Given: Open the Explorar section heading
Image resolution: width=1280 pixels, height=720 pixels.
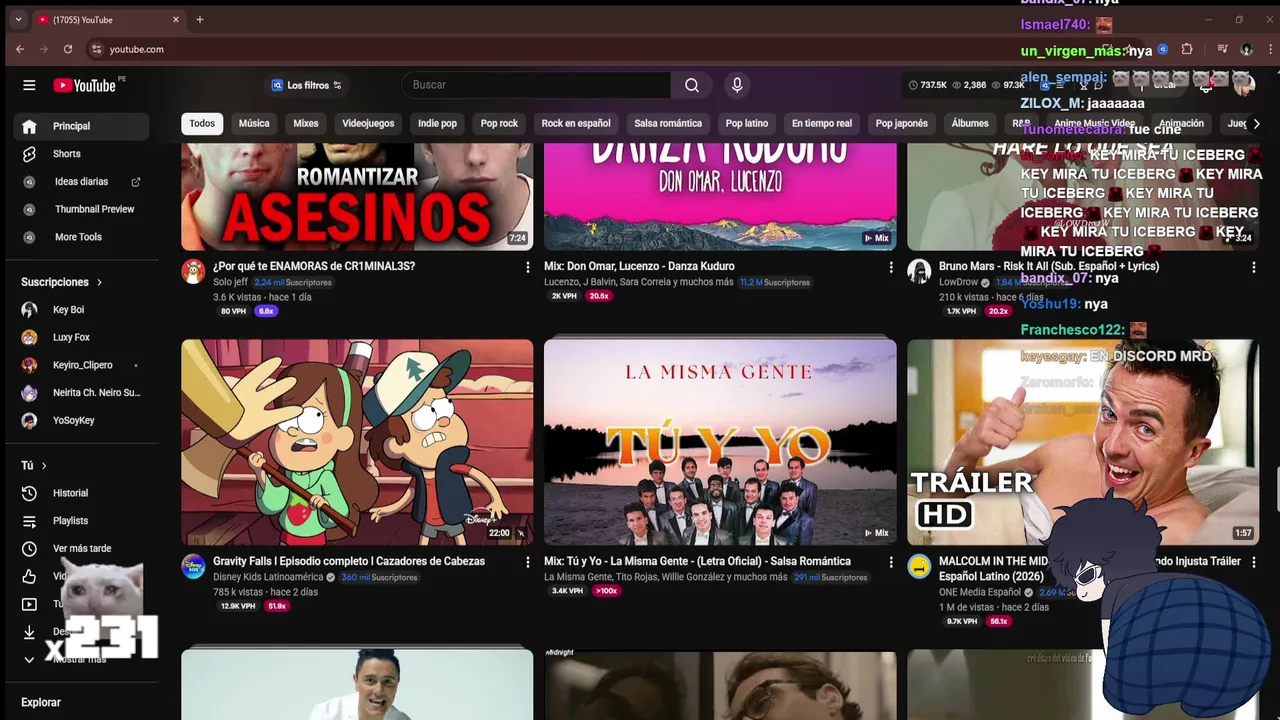Looking at the screenshot, I should point(41,702).
